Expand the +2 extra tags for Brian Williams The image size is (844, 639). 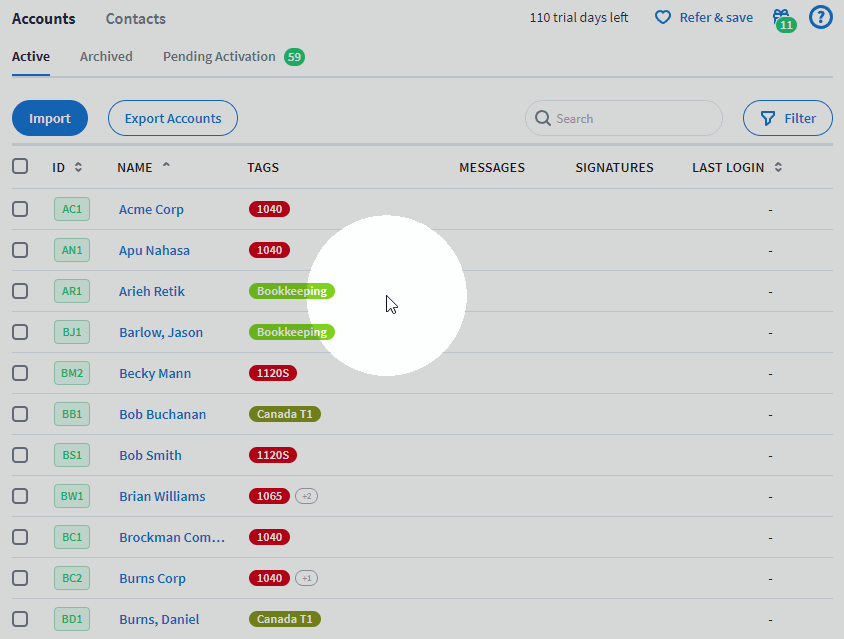[x=306, y=496]
